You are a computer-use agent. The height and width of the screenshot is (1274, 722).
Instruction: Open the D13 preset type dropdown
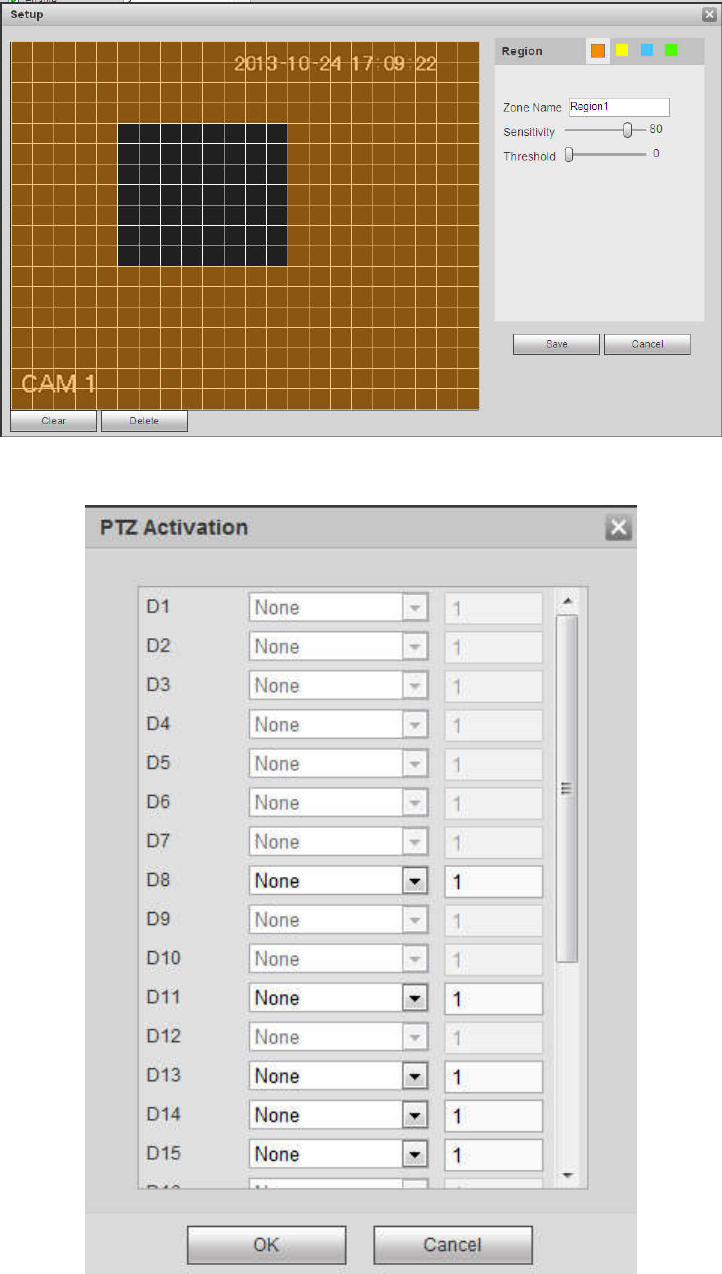click(x=339, y=1076)
